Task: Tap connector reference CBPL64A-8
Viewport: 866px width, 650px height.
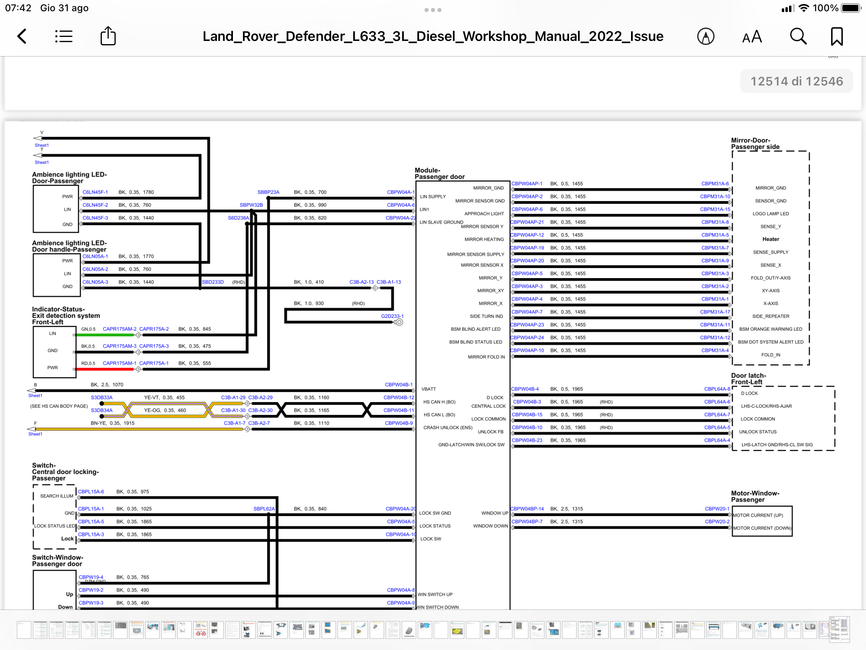Action: tap(717, 389)
